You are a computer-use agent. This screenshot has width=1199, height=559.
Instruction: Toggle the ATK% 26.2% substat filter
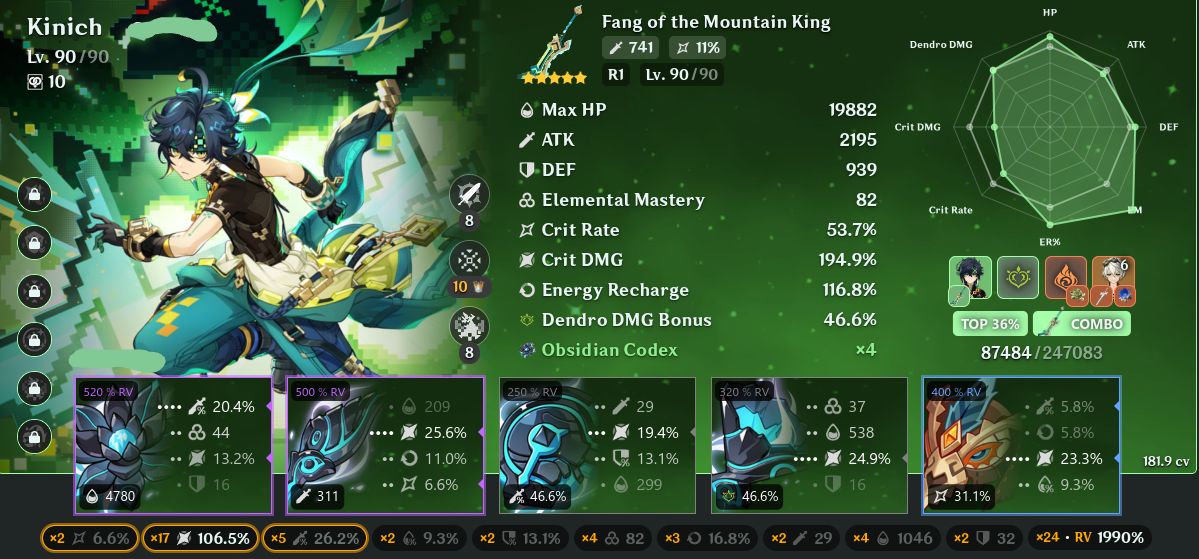[315, 538]
